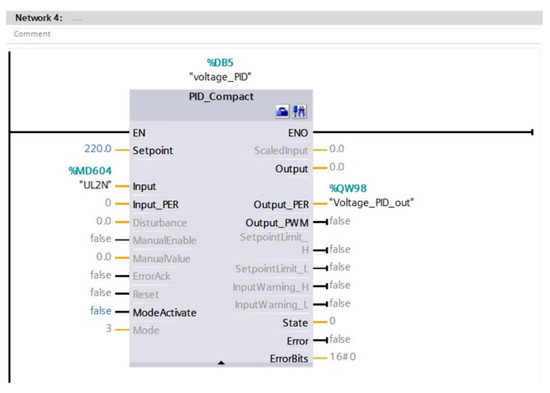Select the %QW98 address tag
The height and width of the screenshot is (393, 550).
click(x=348, y=188)
